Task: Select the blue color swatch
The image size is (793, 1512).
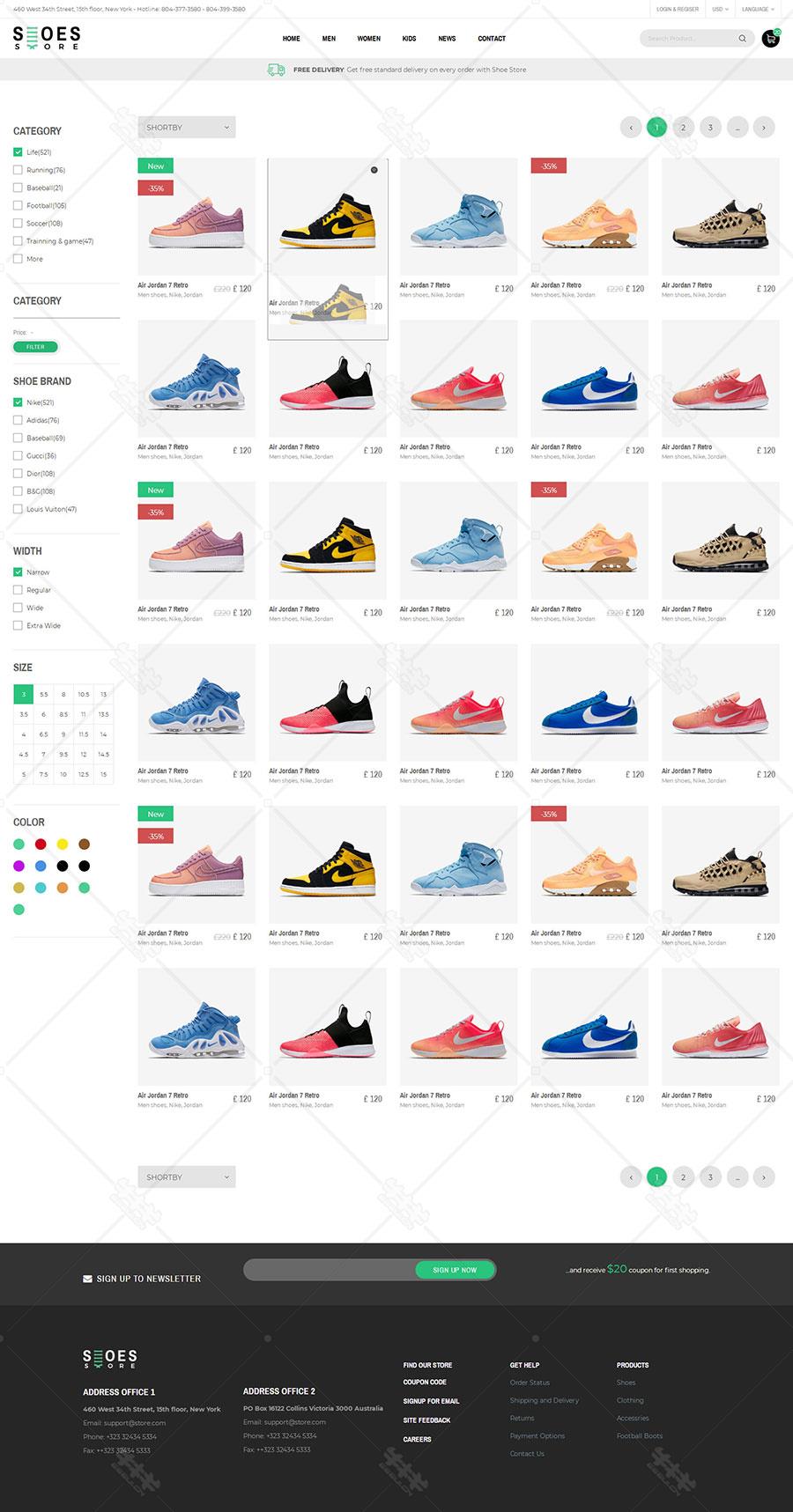Action: (41, 866)
